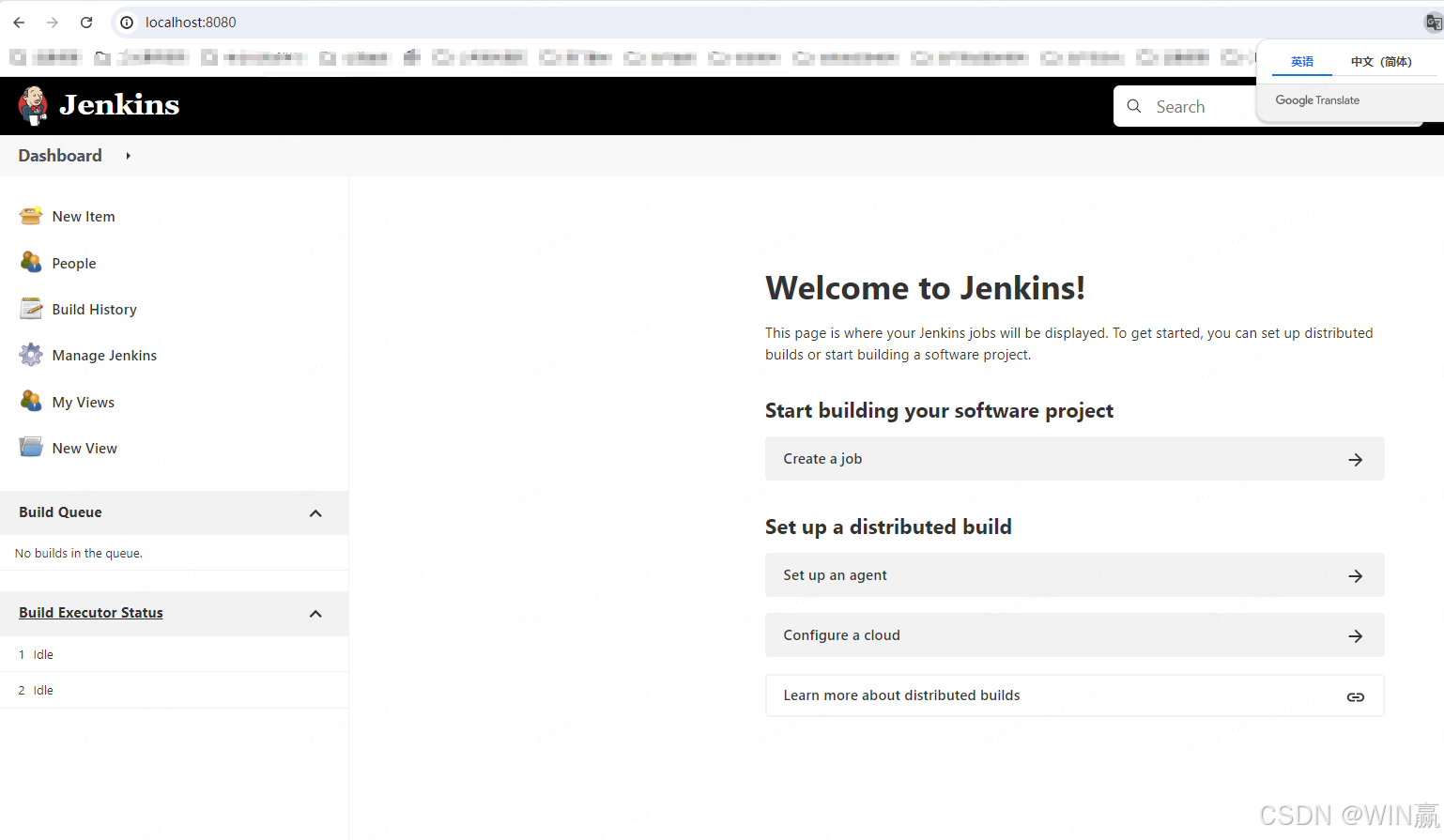Screen dimensions: 1444x840
Task: Open My Views link
Action: [x=84, y=403]
